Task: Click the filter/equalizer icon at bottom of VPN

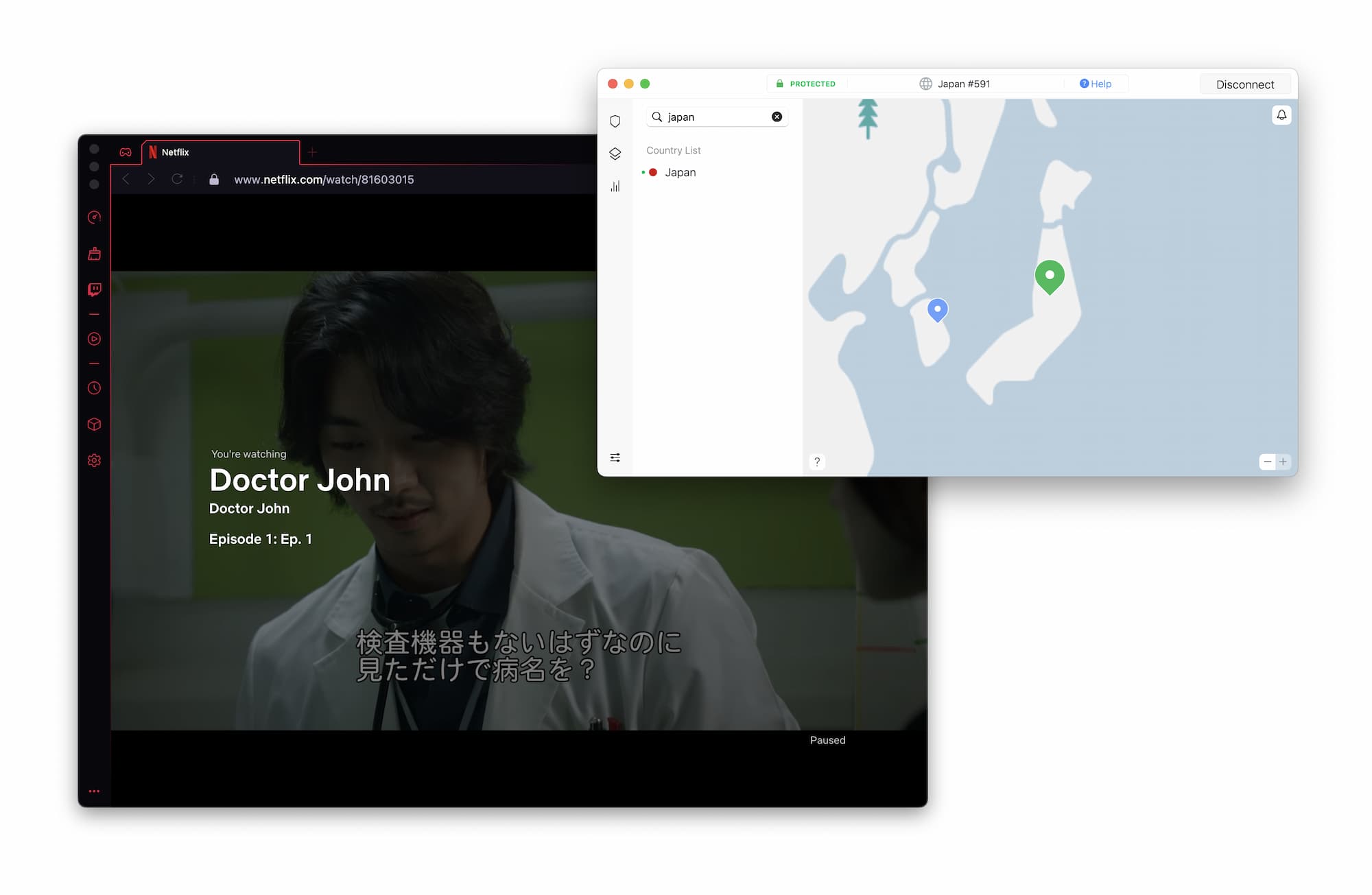Action: tap(615, 458)
